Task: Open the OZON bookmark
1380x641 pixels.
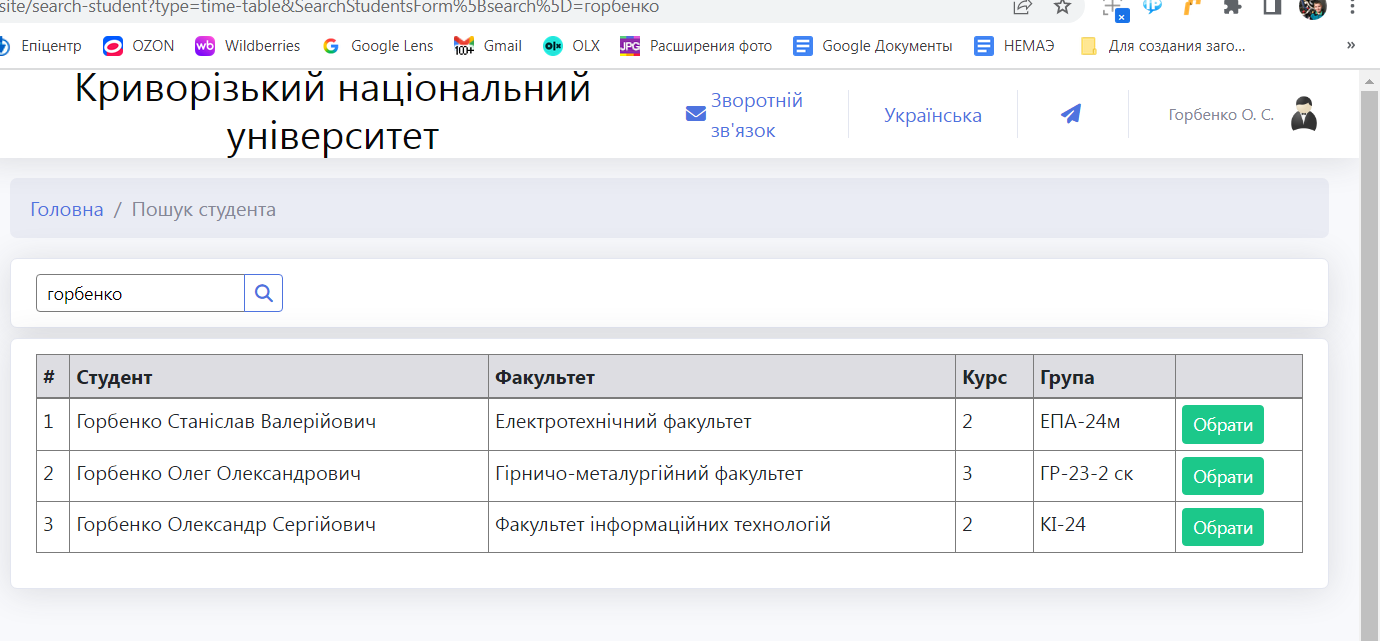Action: pyautogui.click(x=139, y=46)
